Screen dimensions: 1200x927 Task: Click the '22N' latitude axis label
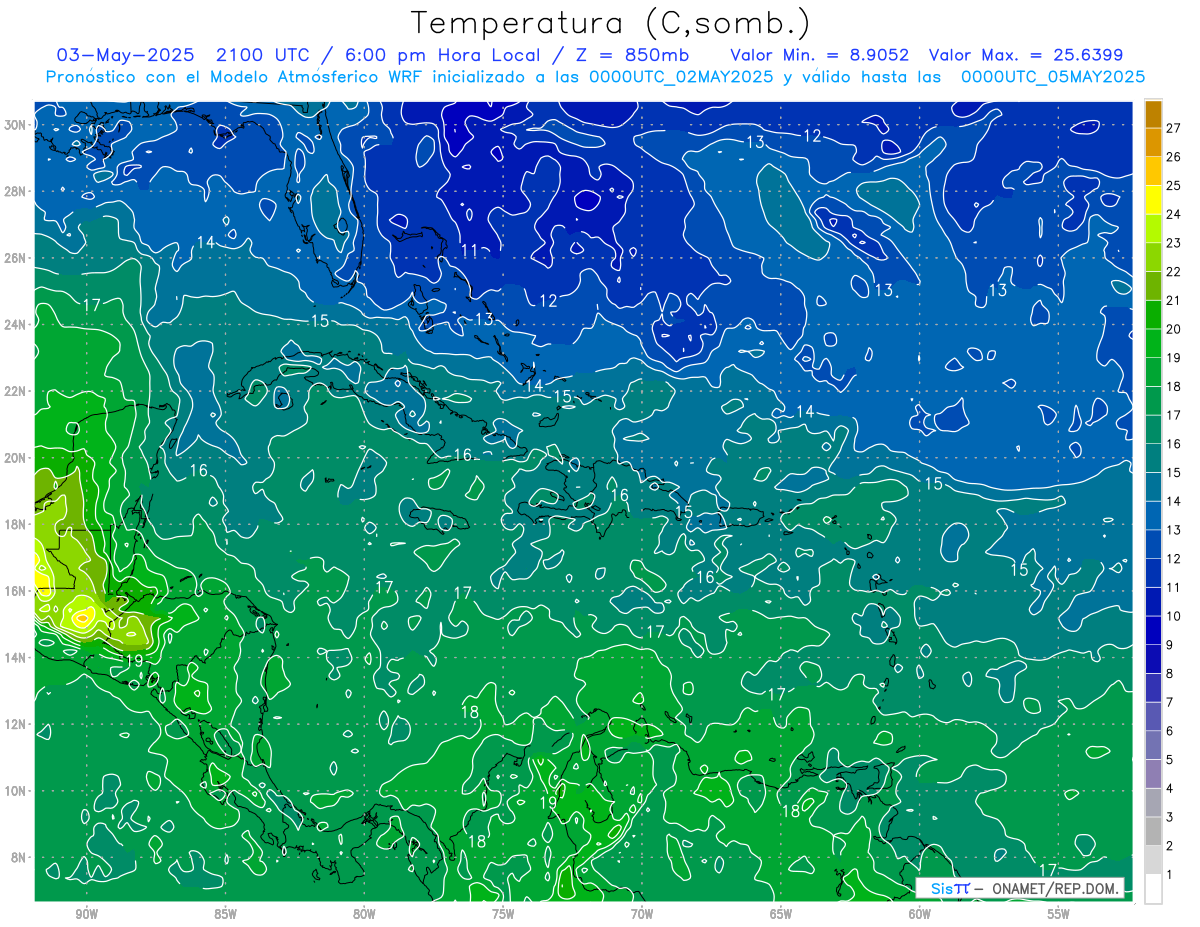click(17, 391)
